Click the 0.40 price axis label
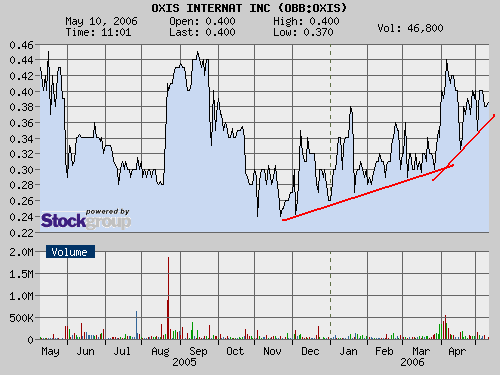This screenshot has width=500, height=375. 22,92
